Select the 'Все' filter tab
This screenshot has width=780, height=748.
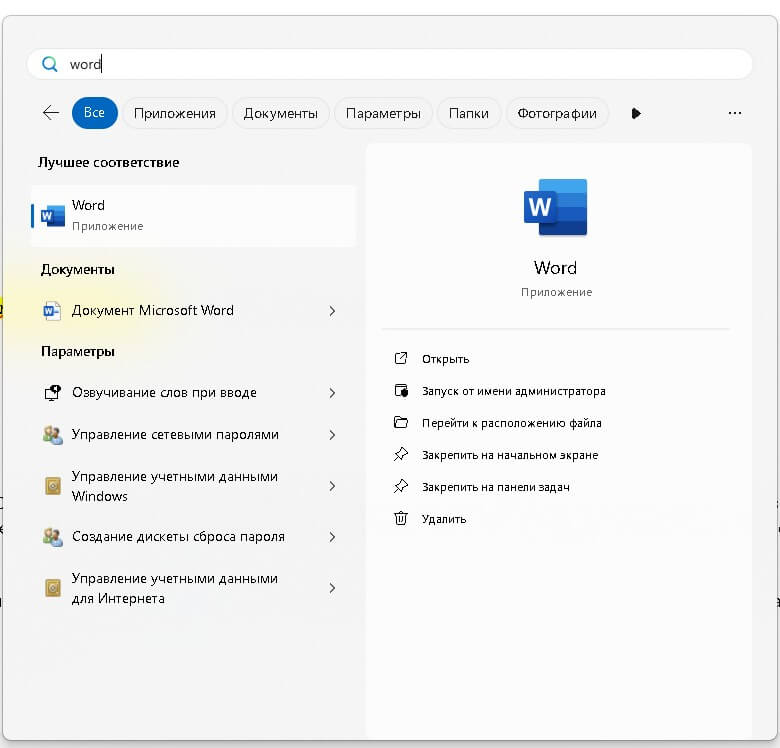click(x=95, y=113)
